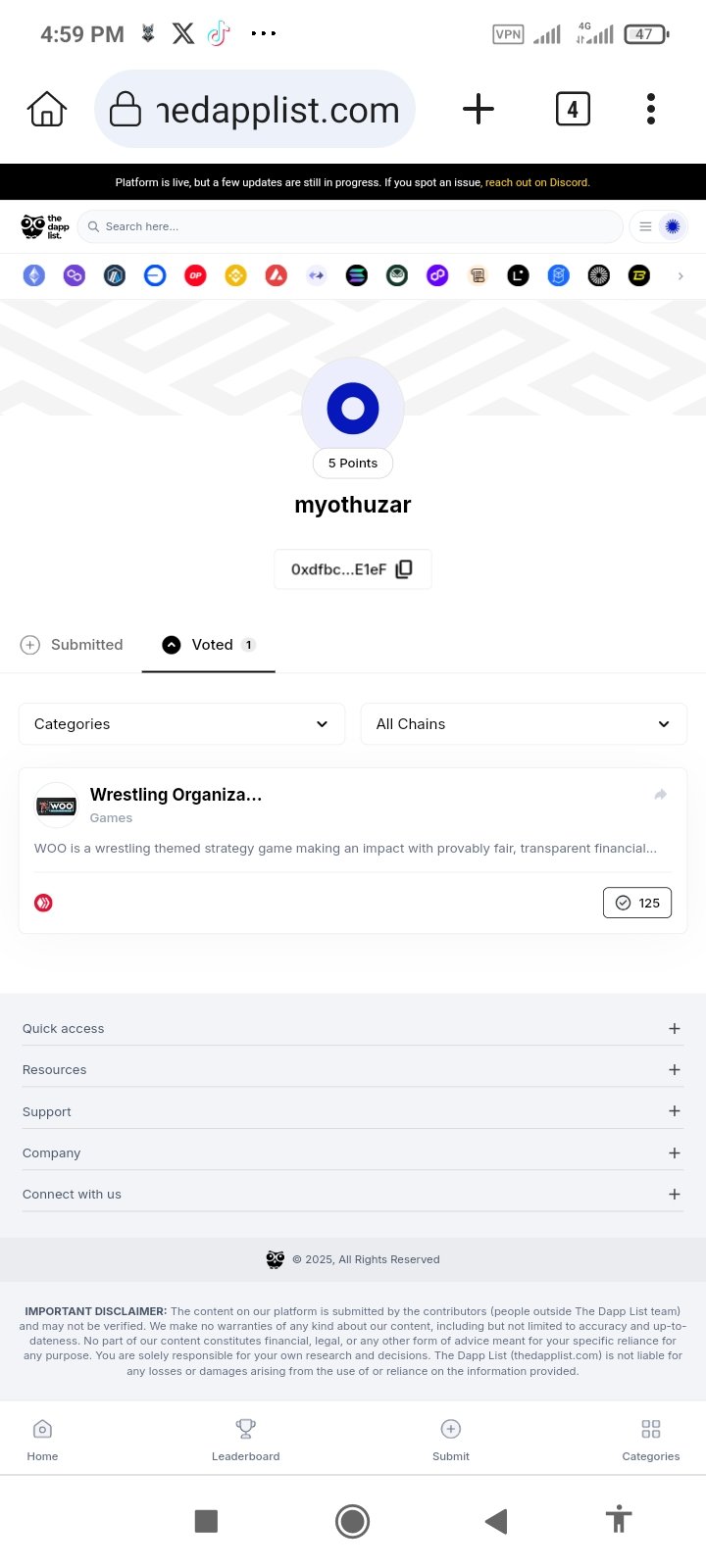The height and width of the screenshot is (1568, 706).
Task: Focus the Search here field
Action: (350, 226)
